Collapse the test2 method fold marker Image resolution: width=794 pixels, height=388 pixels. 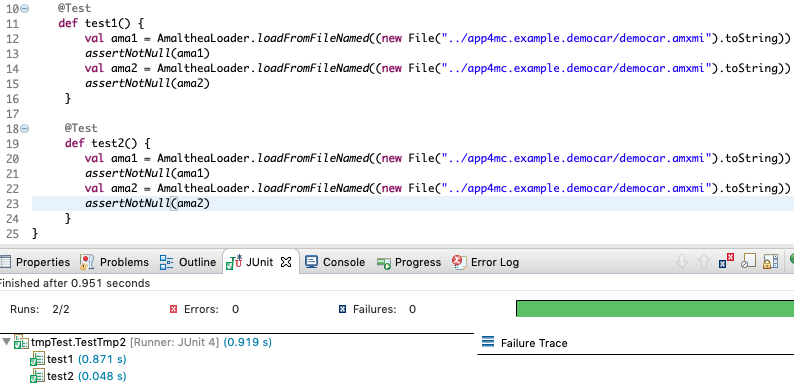pyautogui.click(x=25, y=129)
